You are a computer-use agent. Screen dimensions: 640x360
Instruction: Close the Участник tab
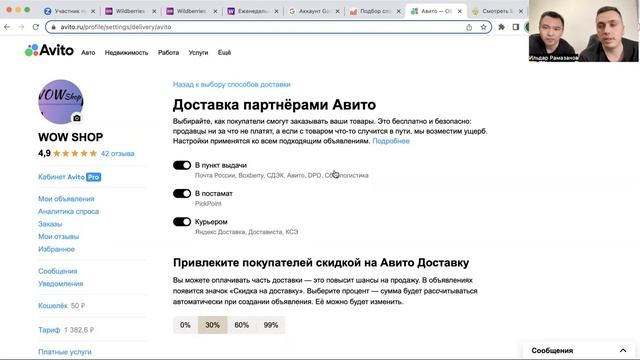[x=93, y=11]
